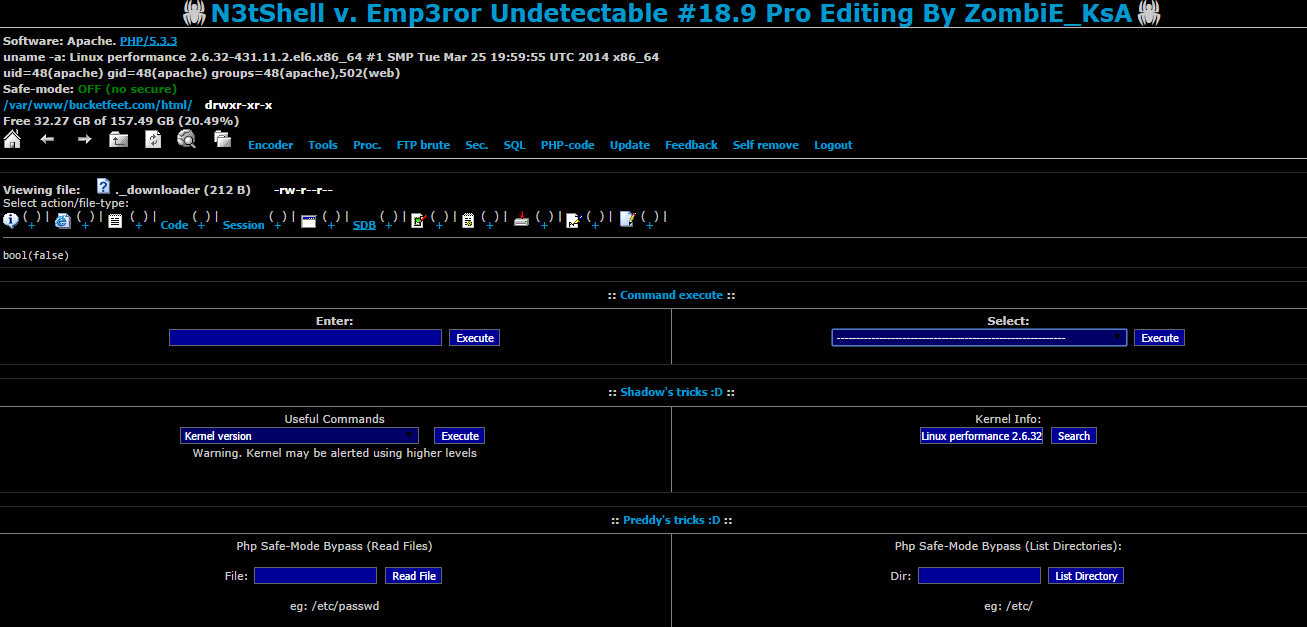Image resolution: width=1307 pixels, height=627 pixels.
Task: Open the Tools menu
Action: point(323,145)
